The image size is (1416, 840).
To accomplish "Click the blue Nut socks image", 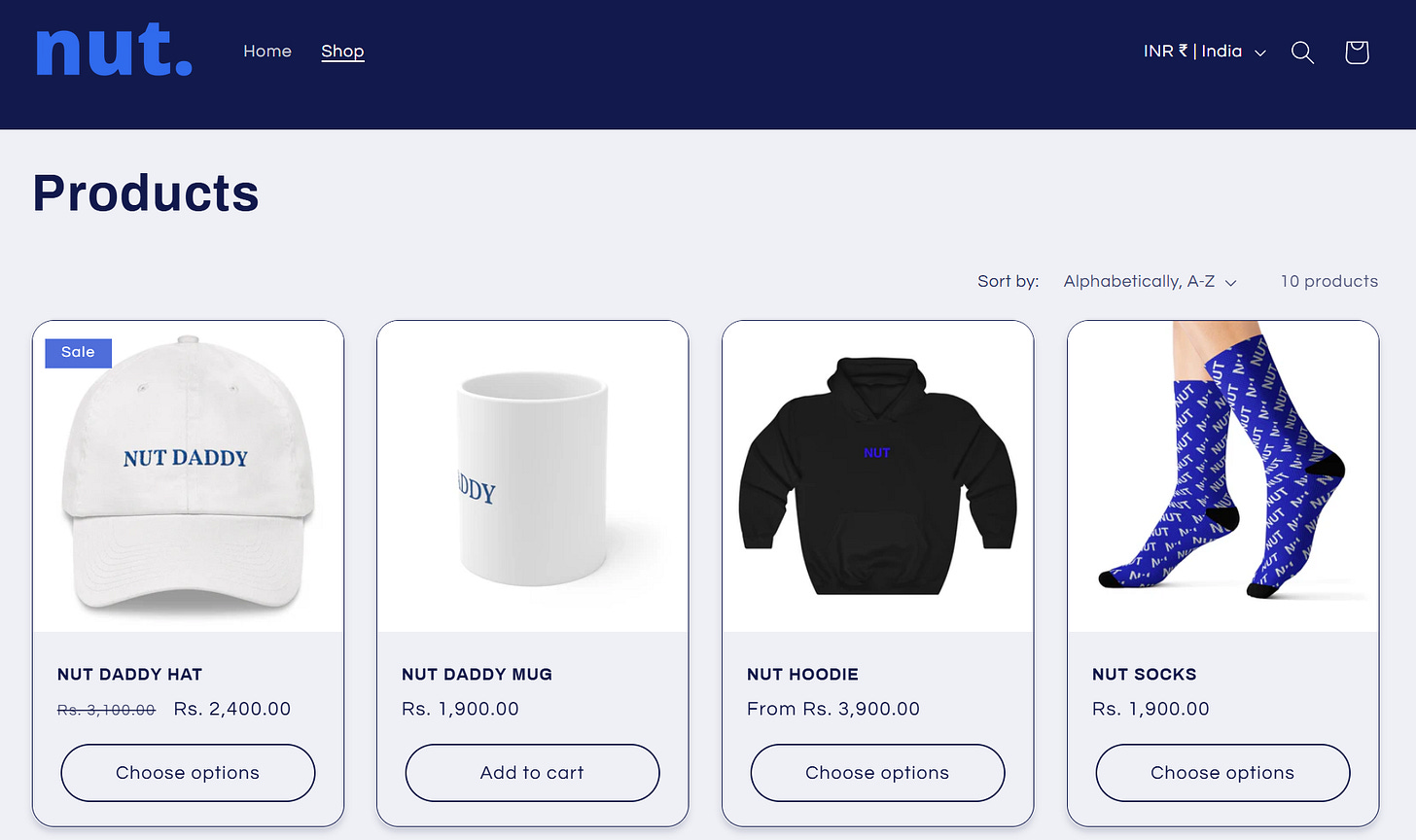I will (x=1222, y=476).
